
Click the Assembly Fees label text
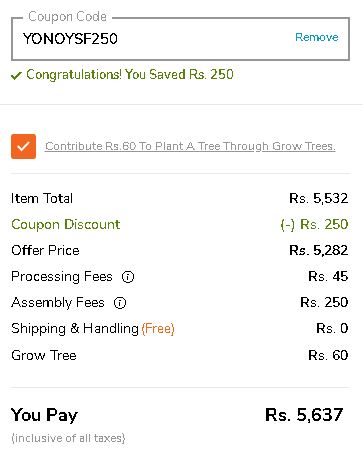tap(58, 303)
